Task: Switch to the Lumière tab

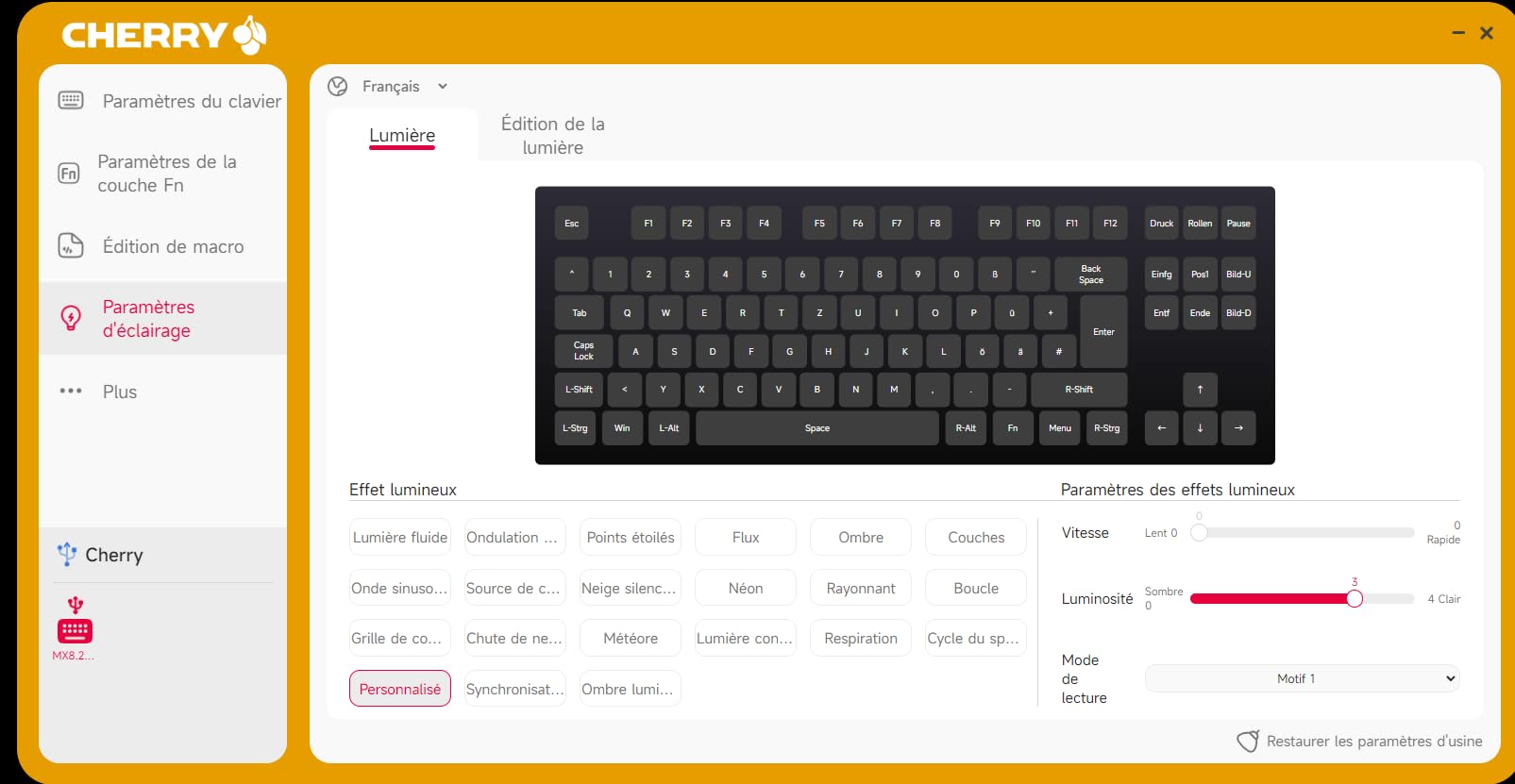Action: point(402,136)
